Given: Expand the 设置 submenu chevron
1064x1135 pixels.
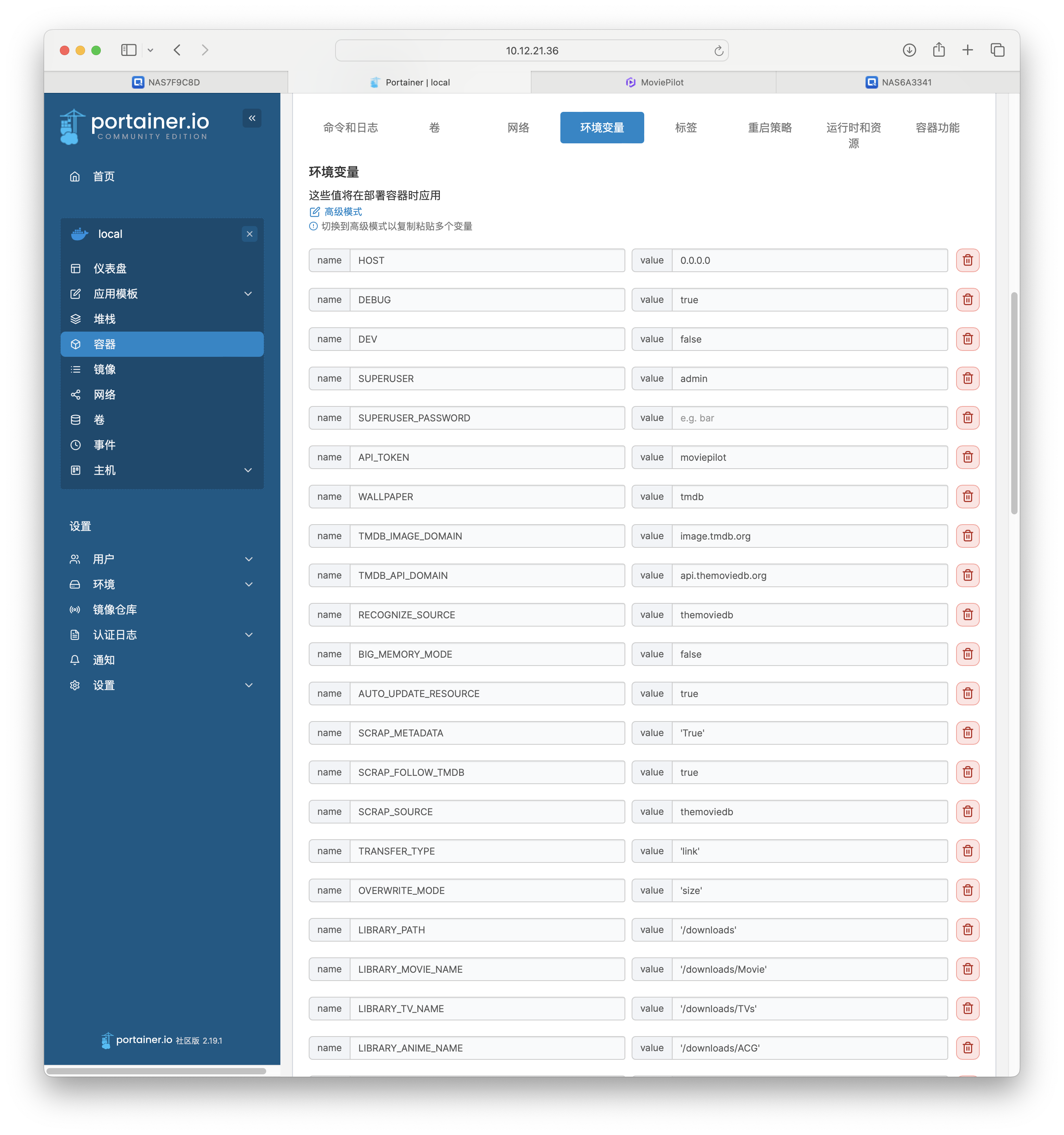Looking at the screenshot, I should click(248, 685).
